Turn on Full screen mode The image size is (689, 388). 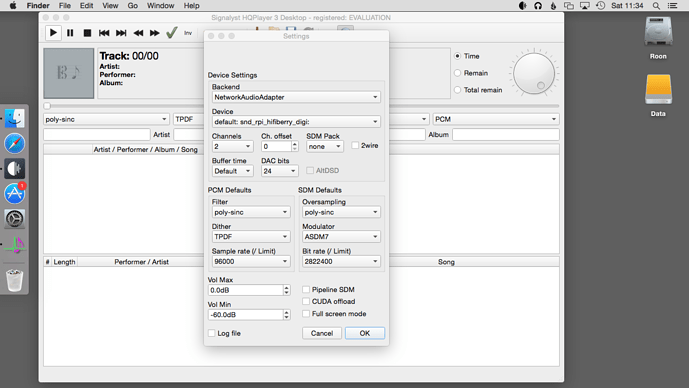(306, 314)
